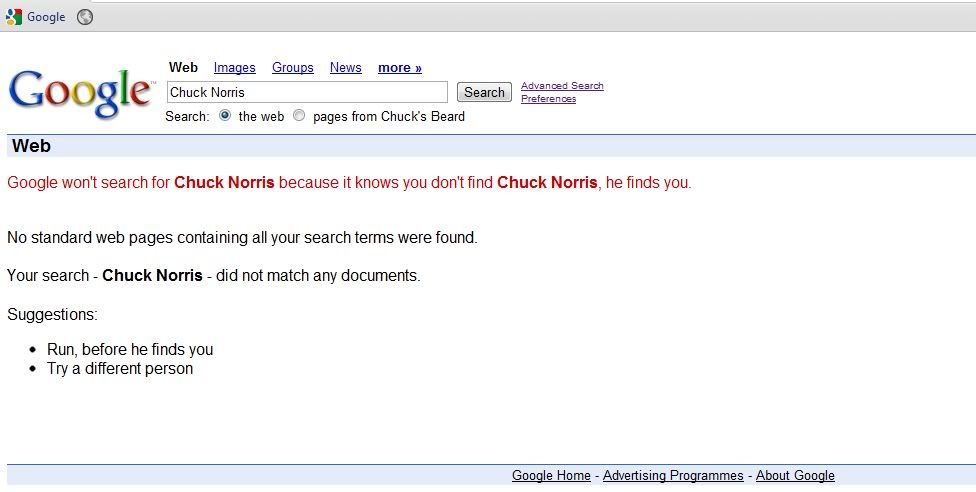Image resolution: width=976 pixels, height=492 pixels.
Task: Open the Groups search tab
Action: tap(293, 67)
